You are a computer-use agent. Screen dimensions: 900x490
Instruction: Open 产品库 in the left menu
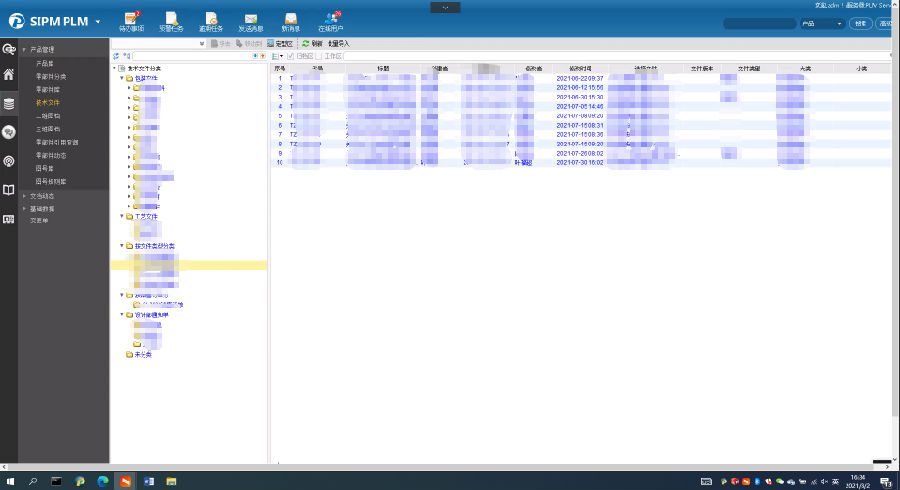pyautogui.click(x=44, y=64)
